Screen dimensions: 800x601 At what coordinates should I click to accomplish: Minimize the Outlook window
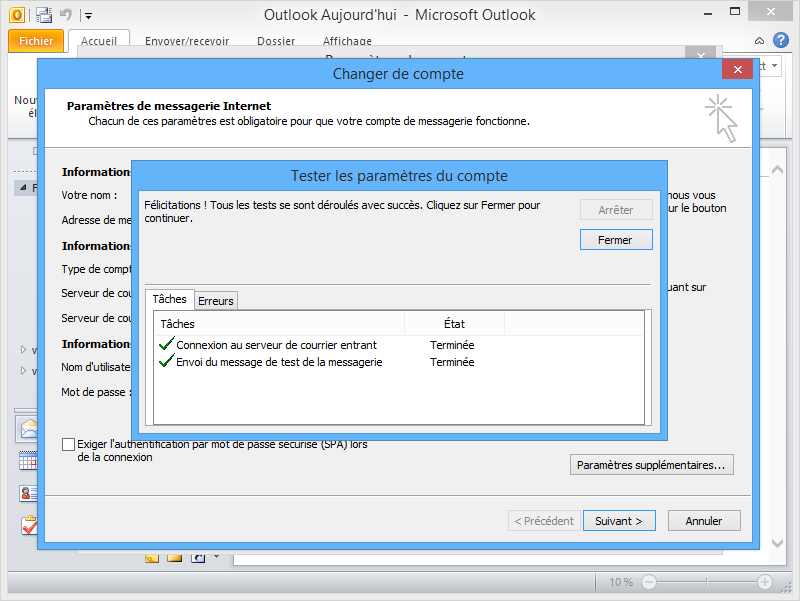[708, 14]
